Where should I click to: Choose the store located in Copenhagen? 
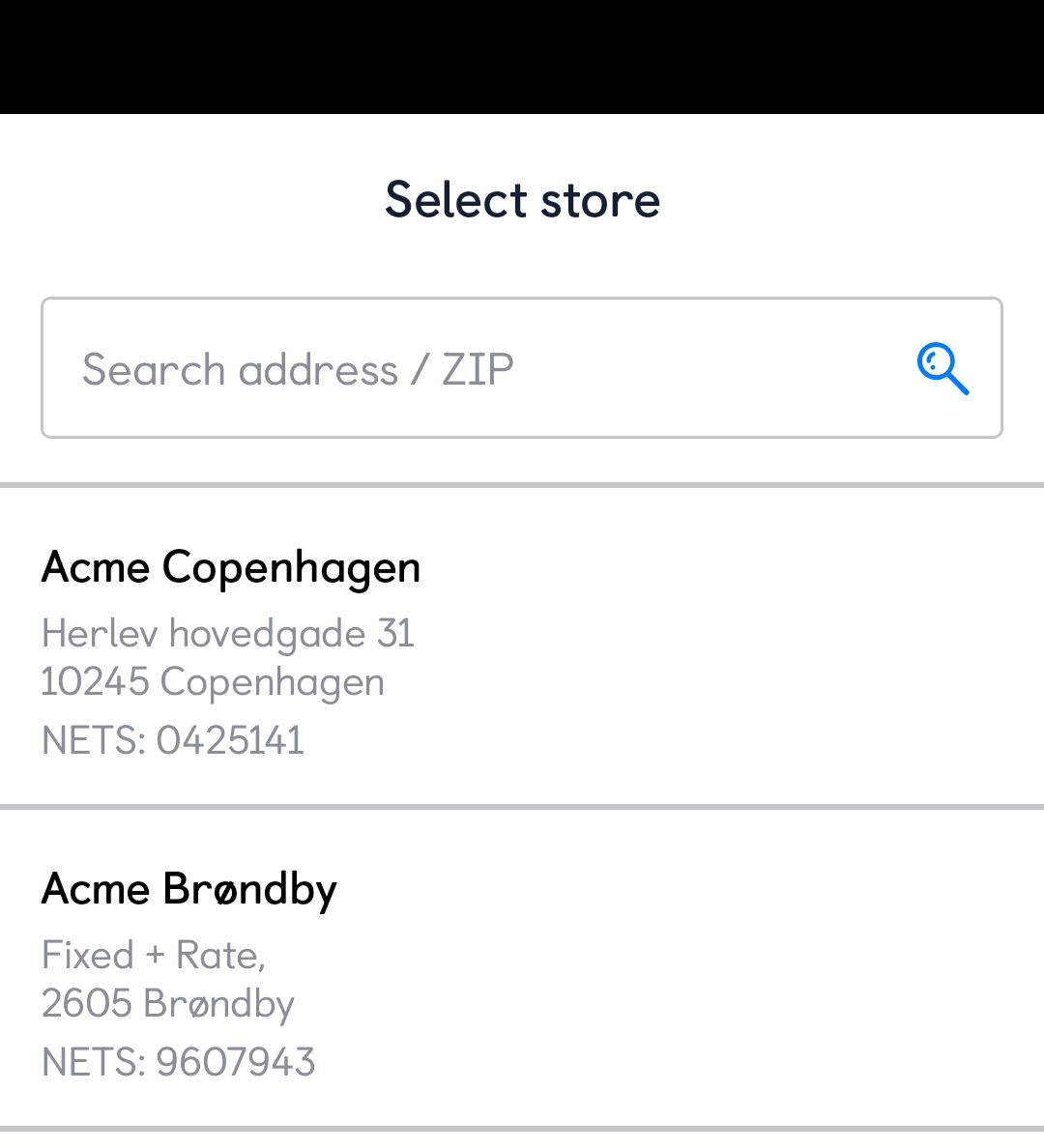coord(522,647)
